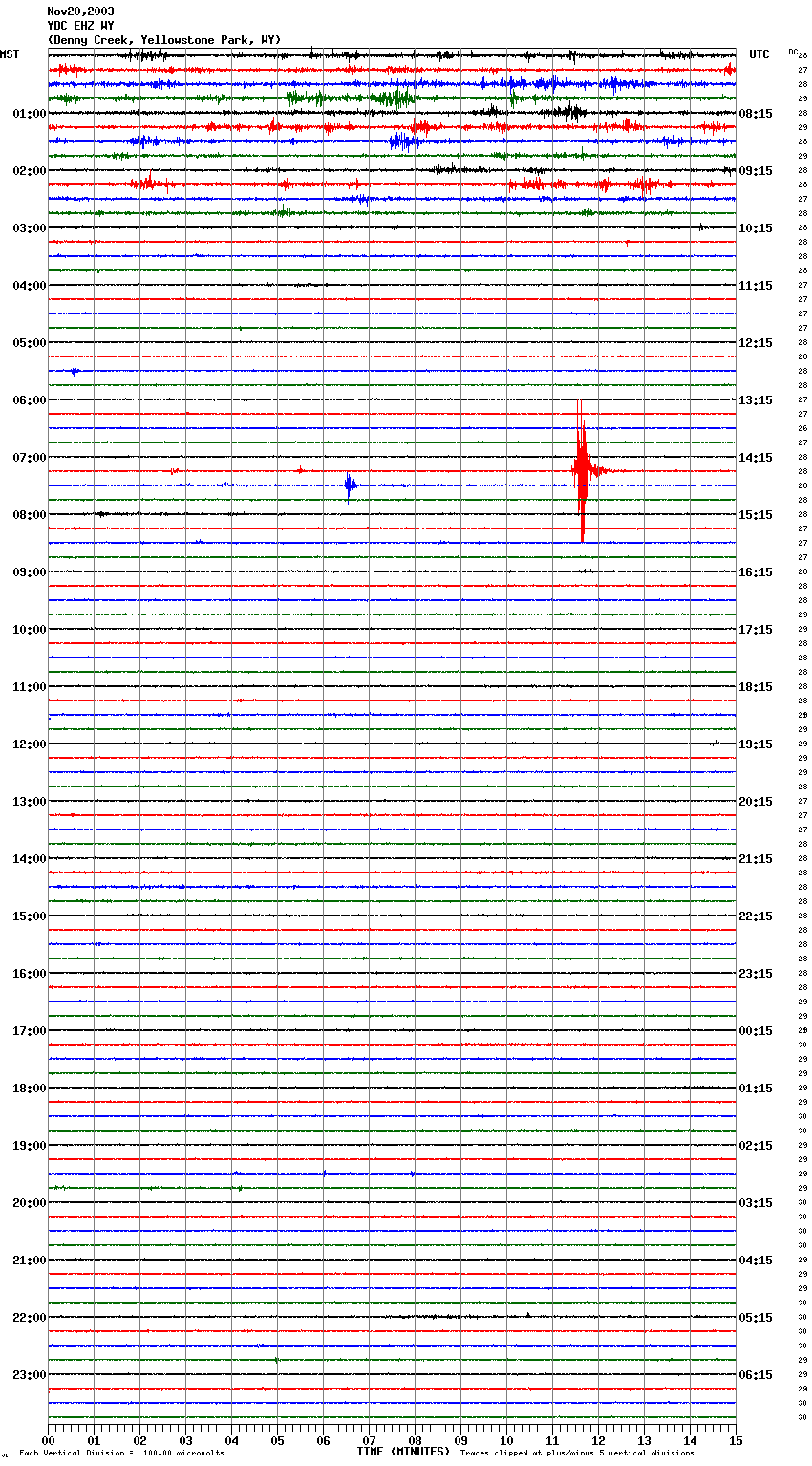This screenshot has height=1466, width=812.
Task: Select the 16:00 MST time label
Action: pyautogui.click(x=30, y=974)
